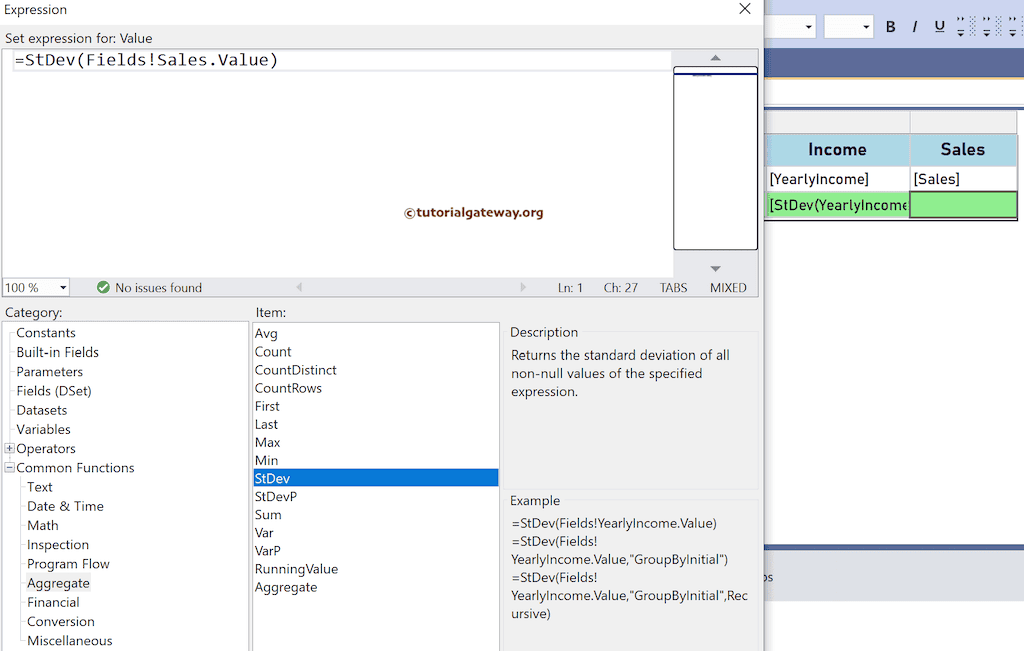Collapse the Common Functions category node
The image size is (1024, 651).
click(7, 467)
